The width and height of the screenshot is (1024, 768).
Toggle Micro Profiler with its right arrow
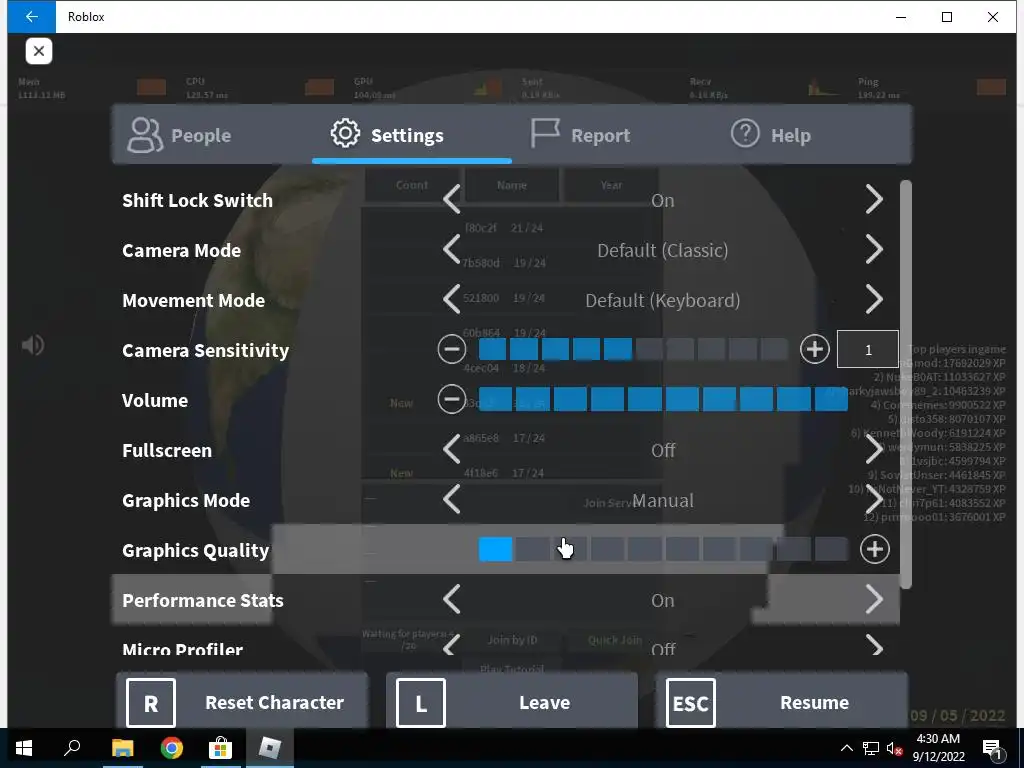point(874,647)
